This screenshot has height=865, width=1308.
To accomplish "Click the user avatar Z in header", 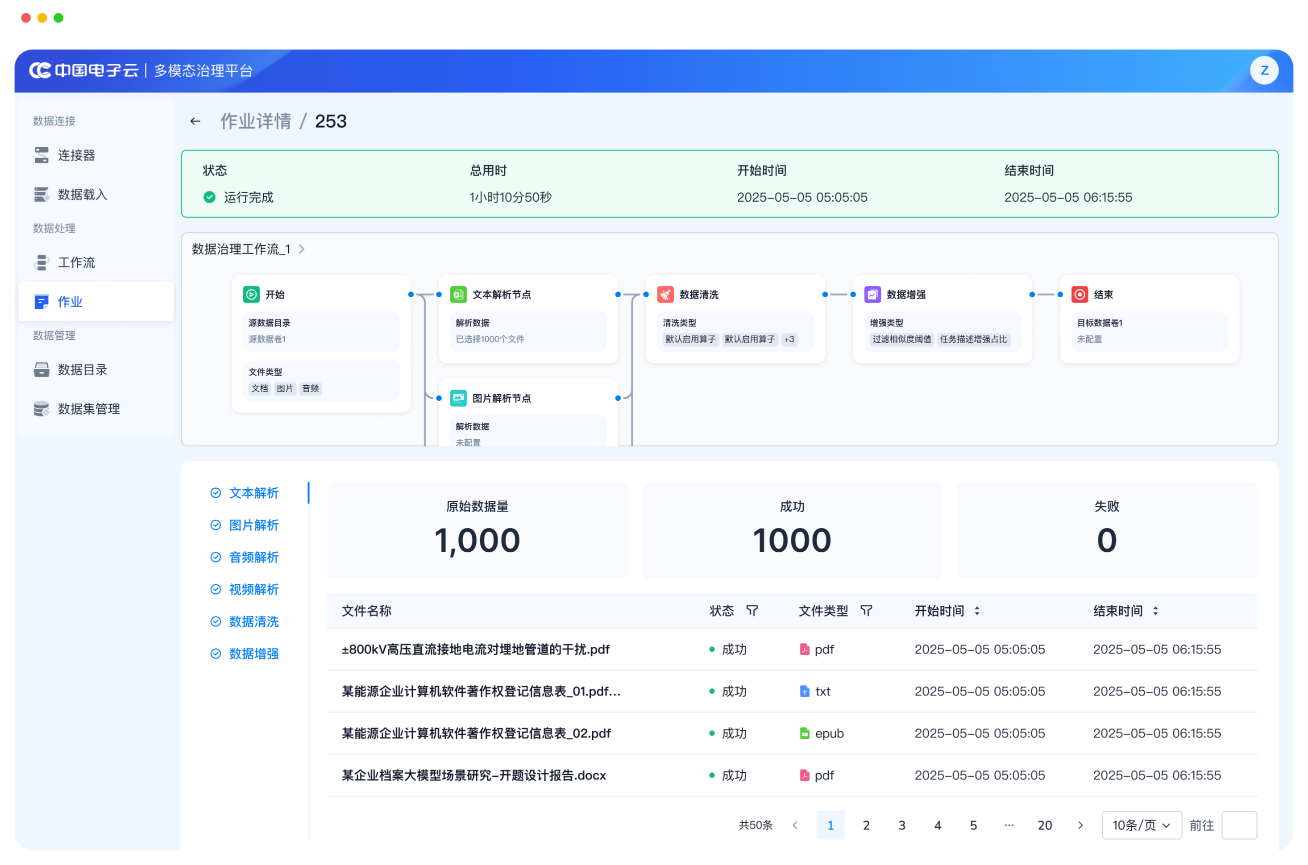I will pyautogui.click(x=1264, y=70).
